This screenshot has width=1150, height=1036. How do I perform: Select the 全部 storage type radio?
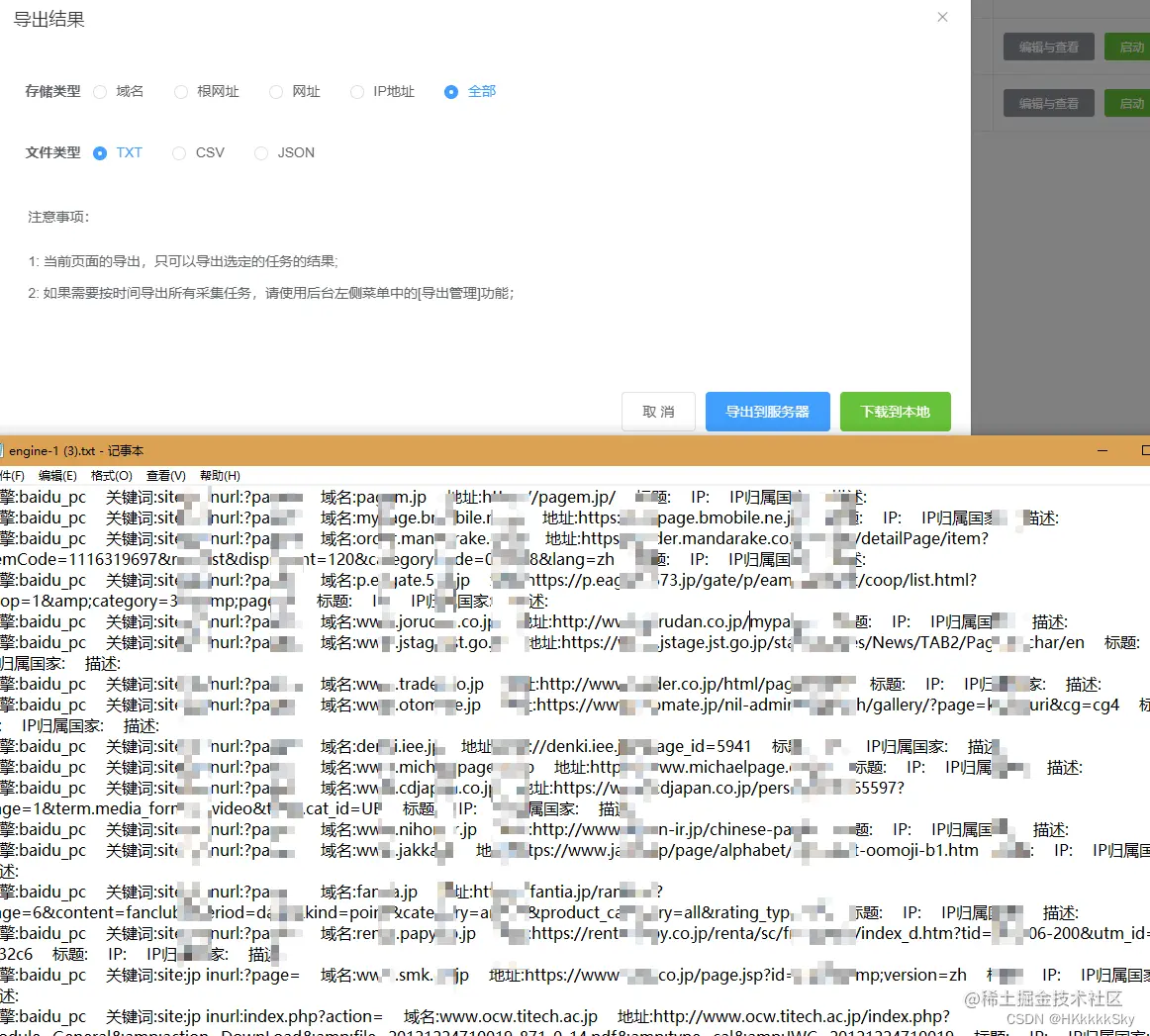pyautogui.click(x=451, y=92)
